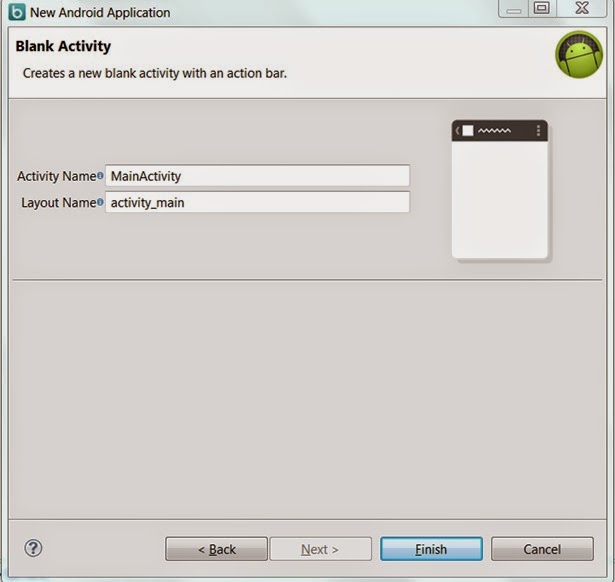
Task: Click the Next button
Action: [x=320, y=549]
